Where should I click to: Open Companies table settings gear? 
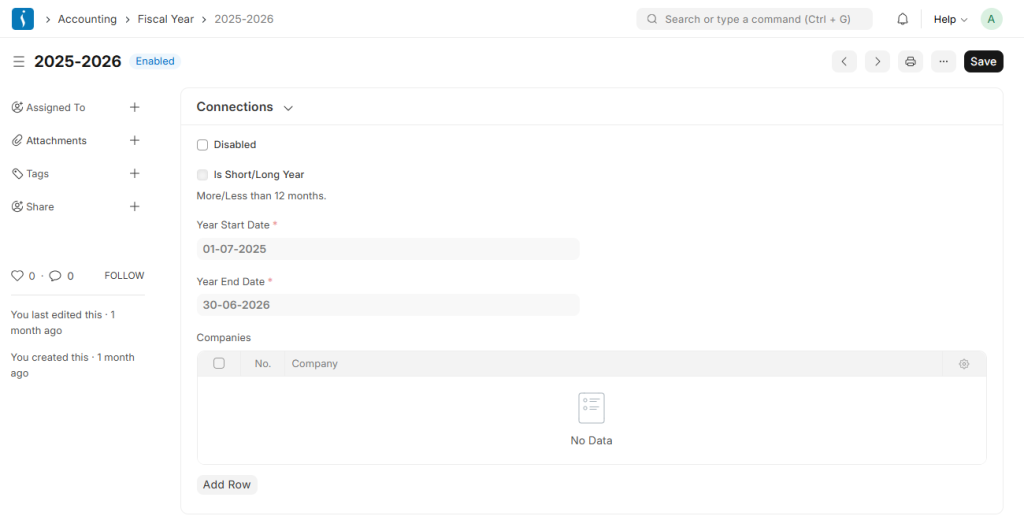pyautogui.click(x=964, y=364)
